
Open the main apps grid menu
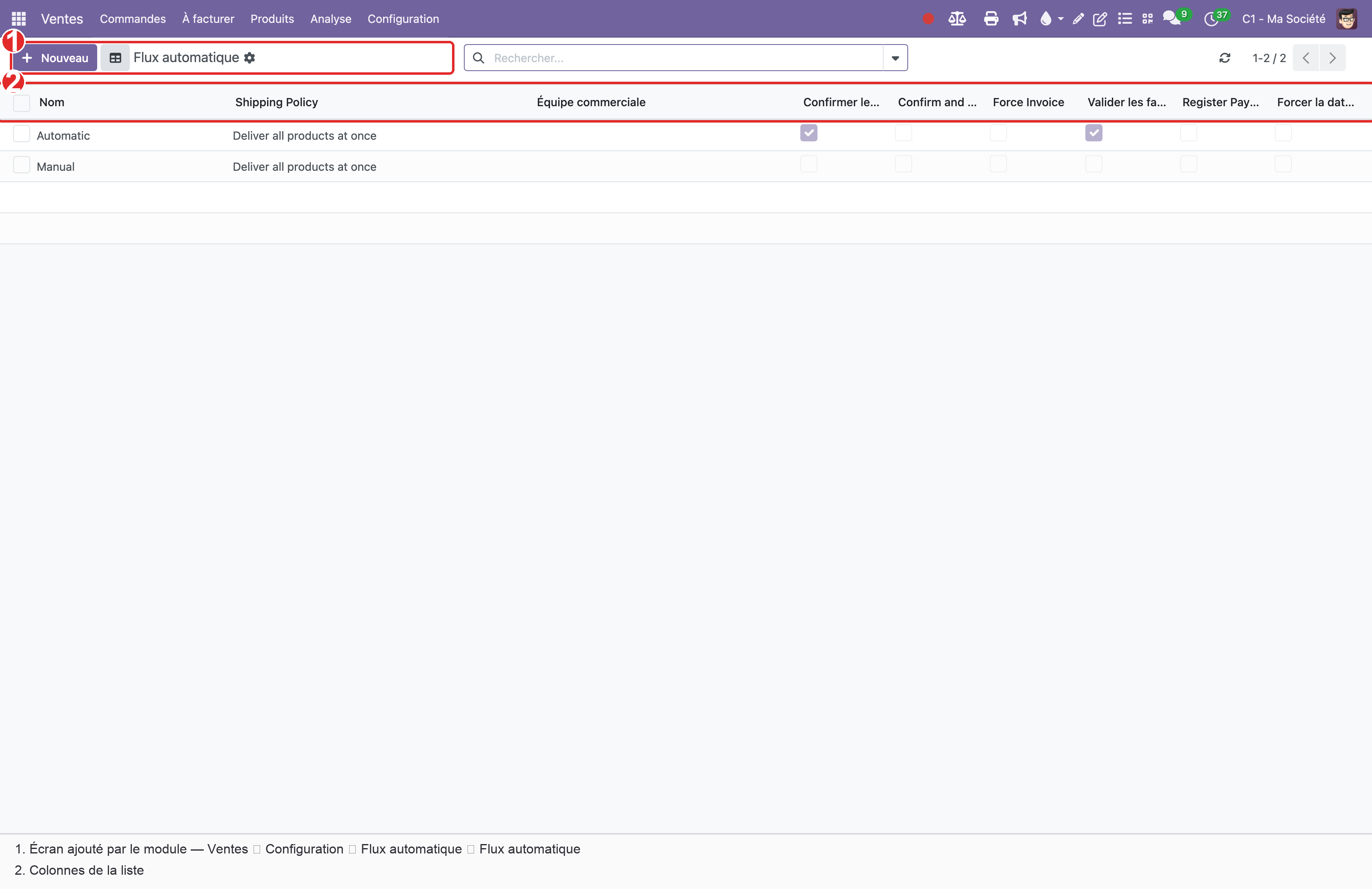click(x=18, y=19)
